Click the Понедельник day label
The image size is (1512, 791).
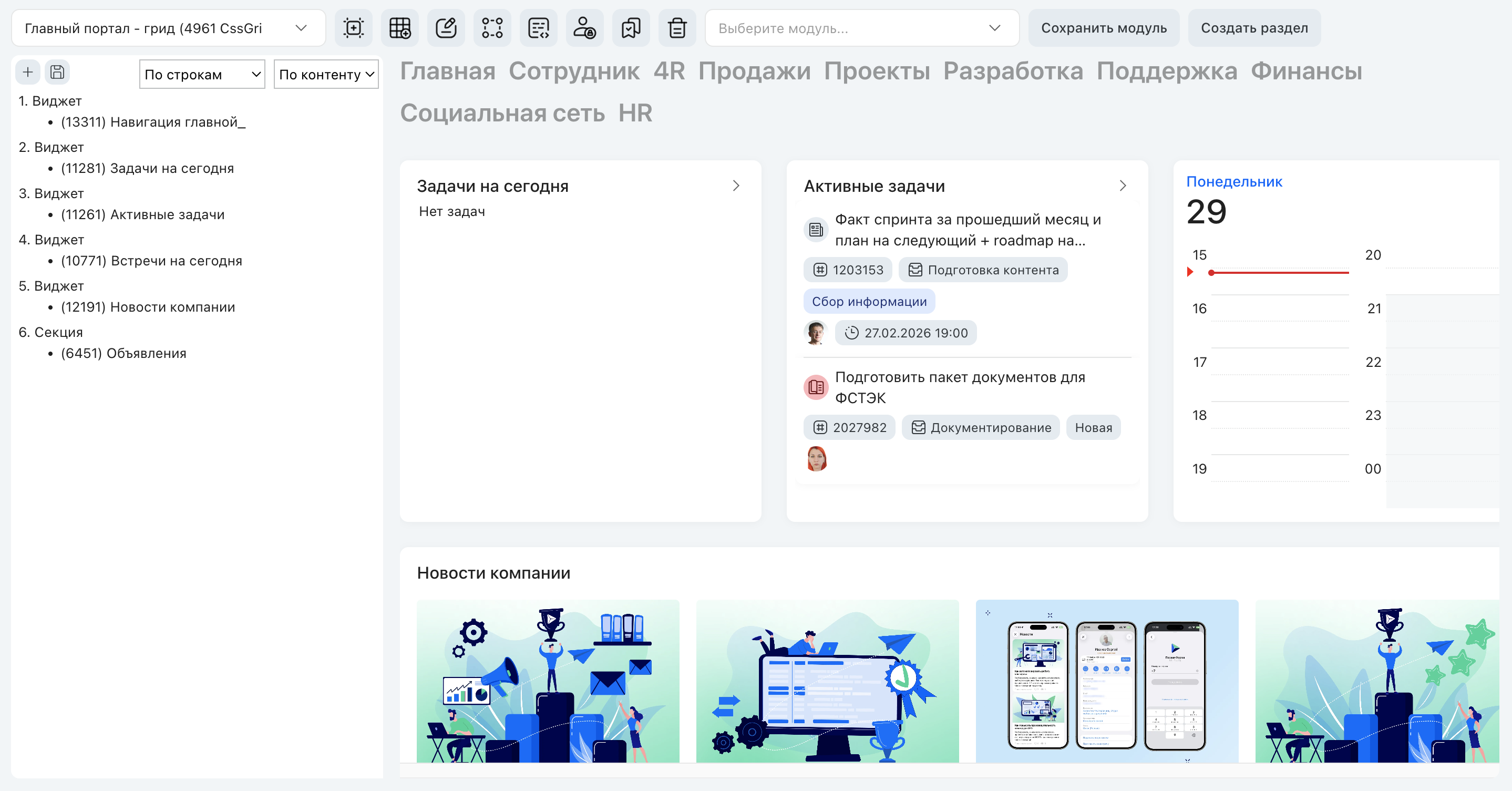point(1234,182)
